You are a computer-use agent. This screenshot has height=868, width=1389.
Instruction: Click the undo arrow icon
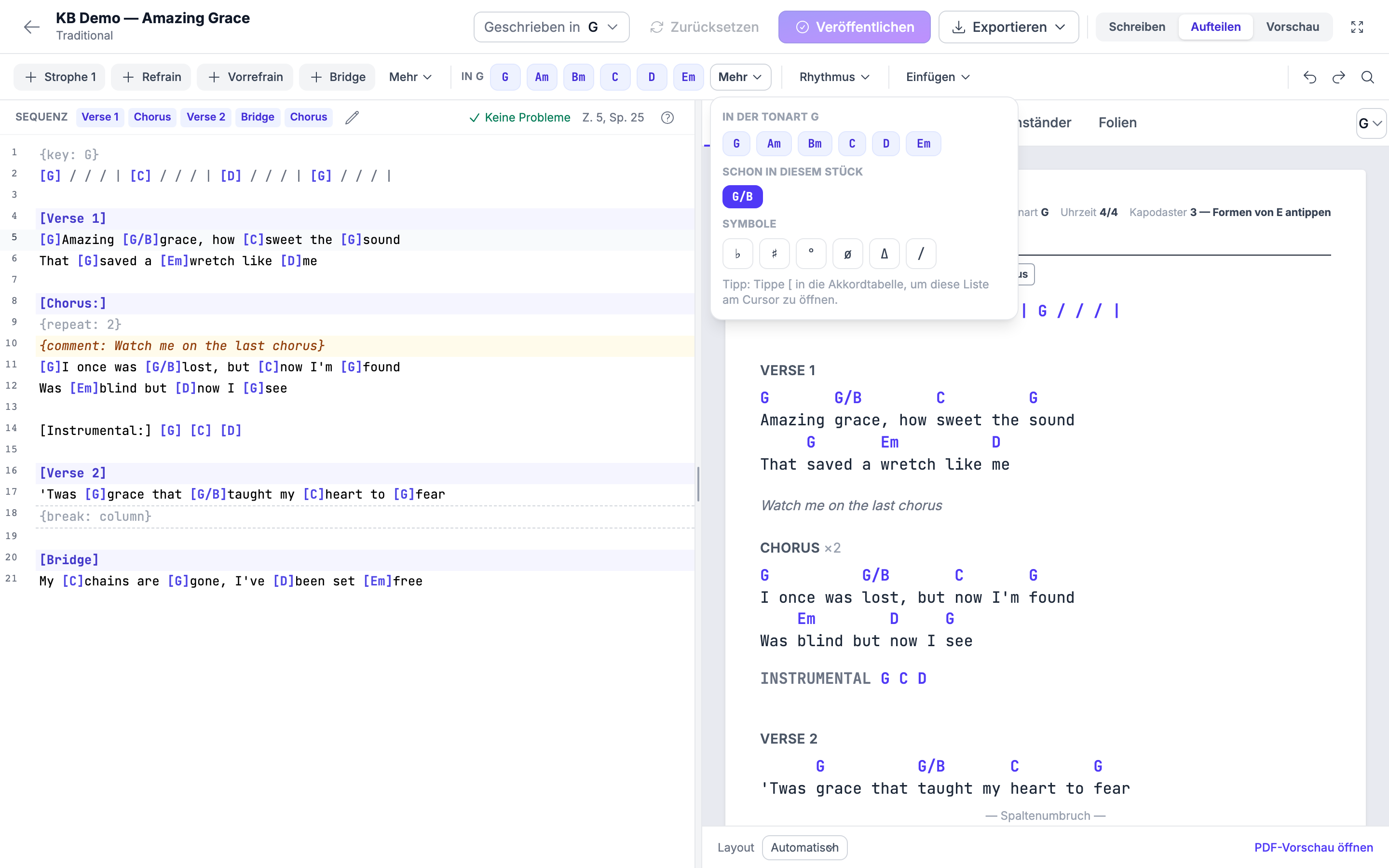[x=1310, y=77]
